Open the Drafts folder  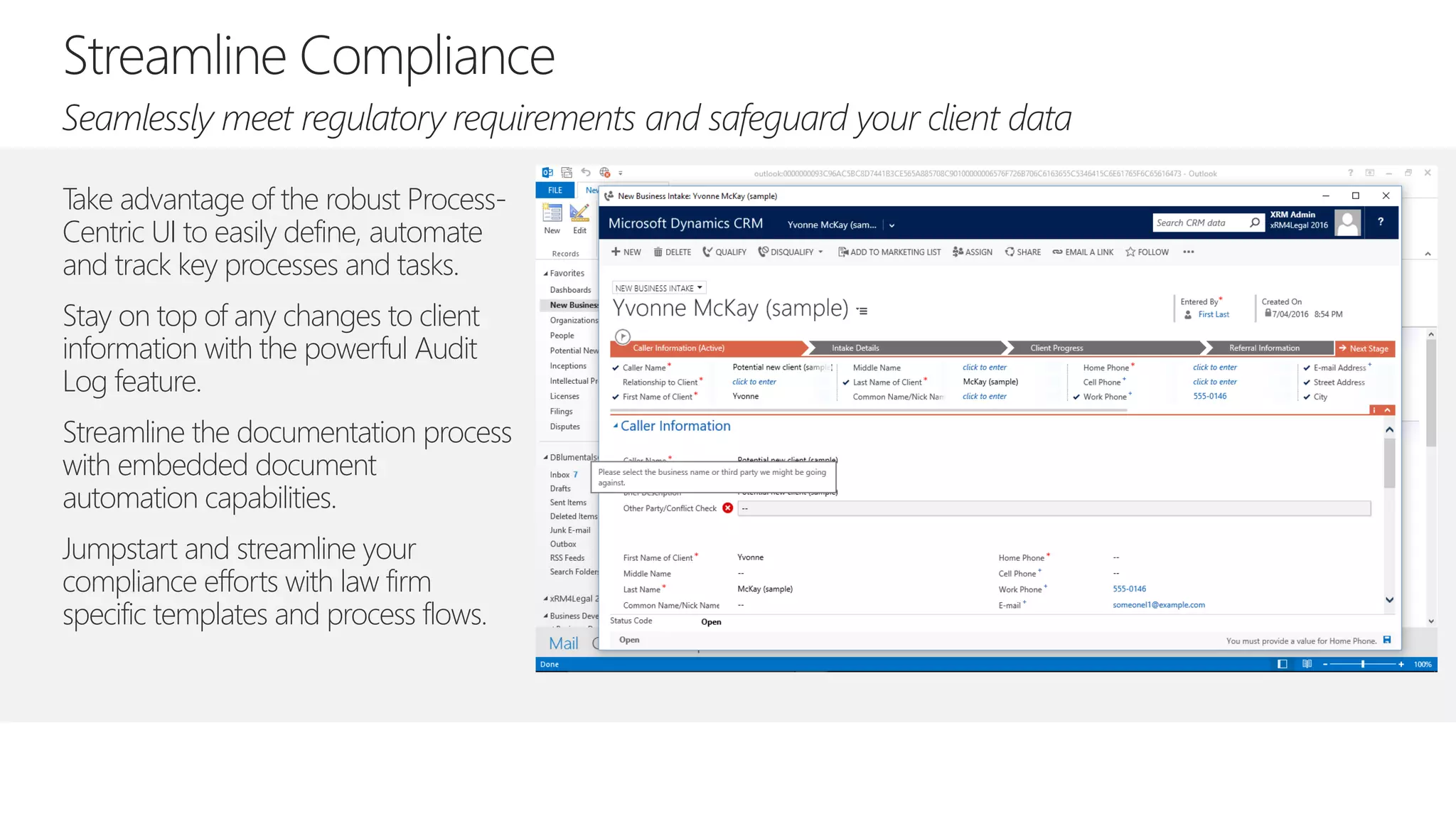560,488
